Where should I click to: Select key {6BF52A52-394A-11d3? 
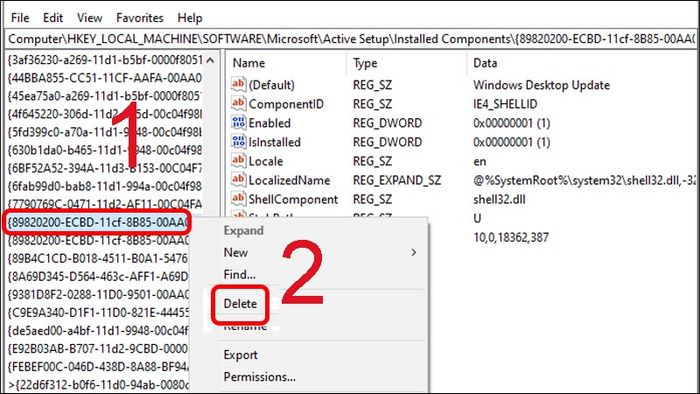pos(105,168)
